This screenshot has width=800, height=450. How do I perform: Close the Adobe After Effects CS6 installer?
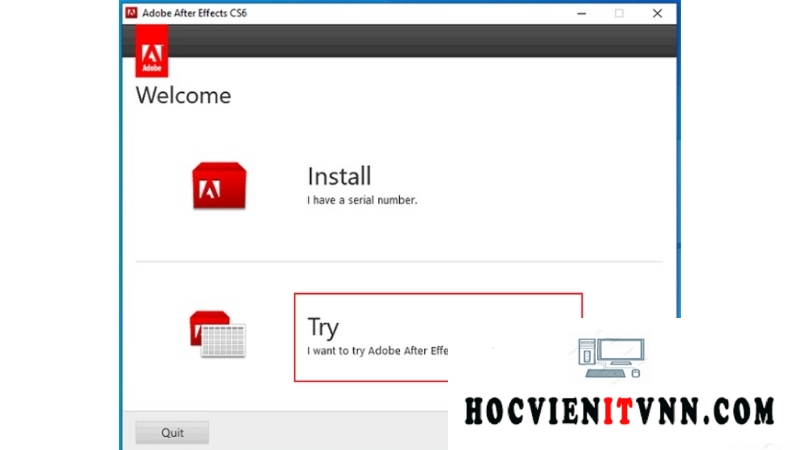pyautogui.click(x=657, y=13)
